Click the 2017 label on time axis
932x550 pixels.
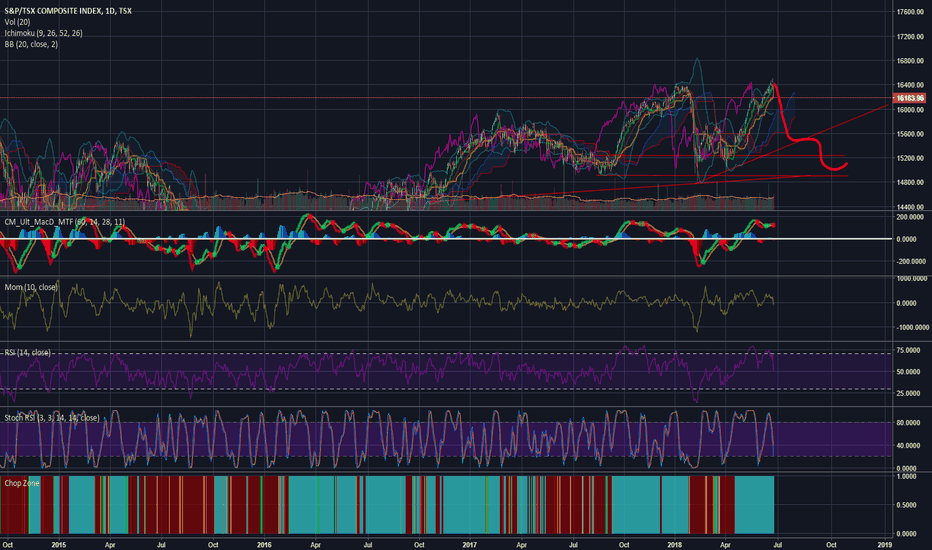(470, 545)
